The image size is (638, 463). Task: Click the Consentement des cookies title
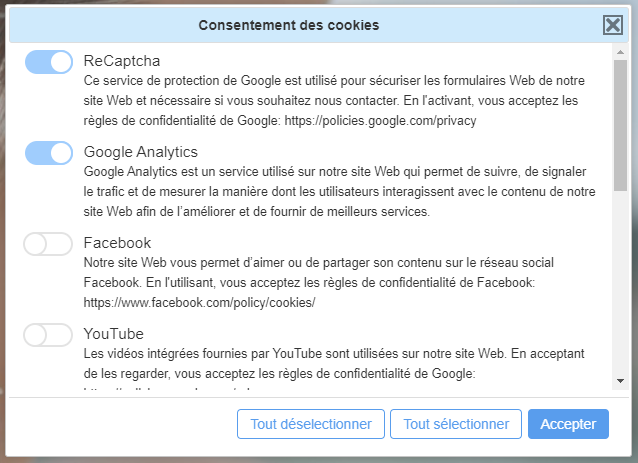point(288,25)
